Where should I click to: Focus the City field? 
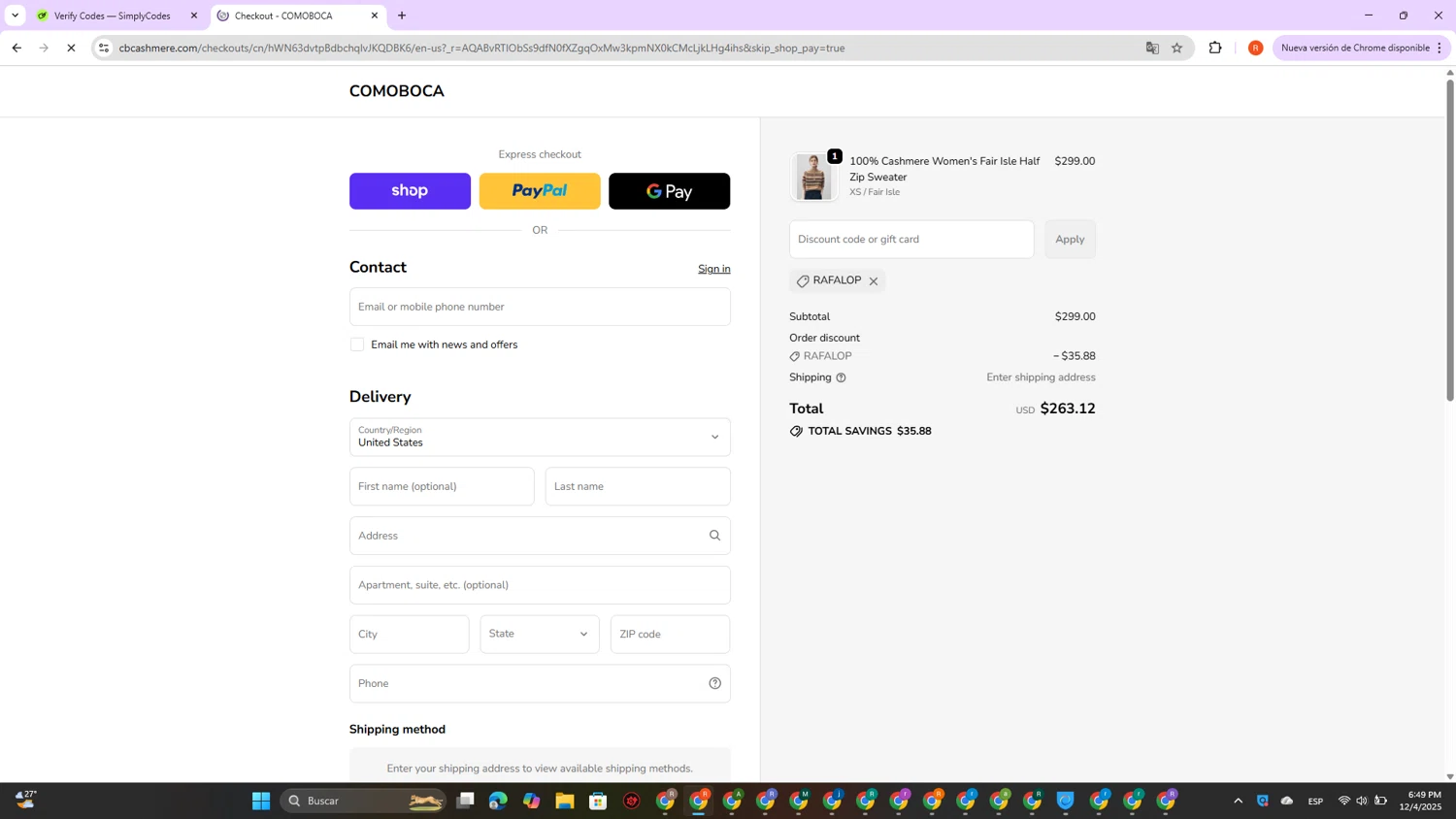pyautogui.click(x=409, y=634)
